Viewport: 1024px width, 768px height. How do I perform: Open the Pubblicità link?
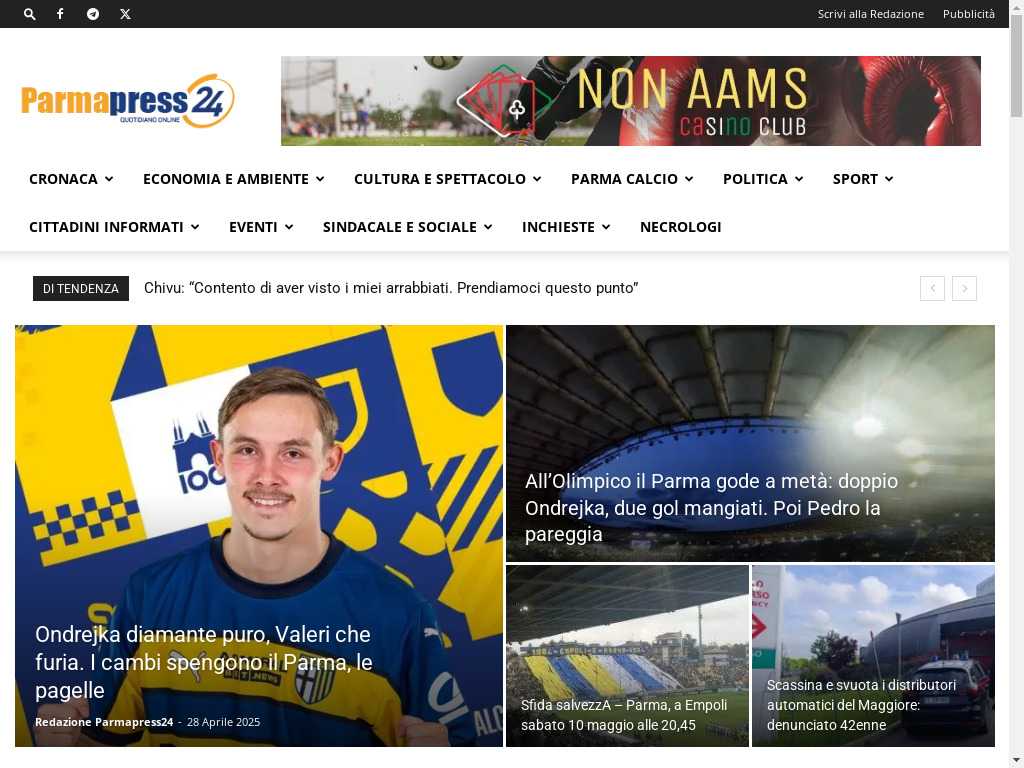(x=968, y=14)
